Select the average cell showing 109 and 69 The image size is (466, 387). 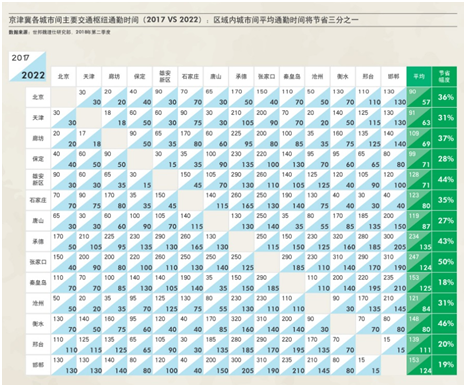pyautogui.click(x=419, y=138)
